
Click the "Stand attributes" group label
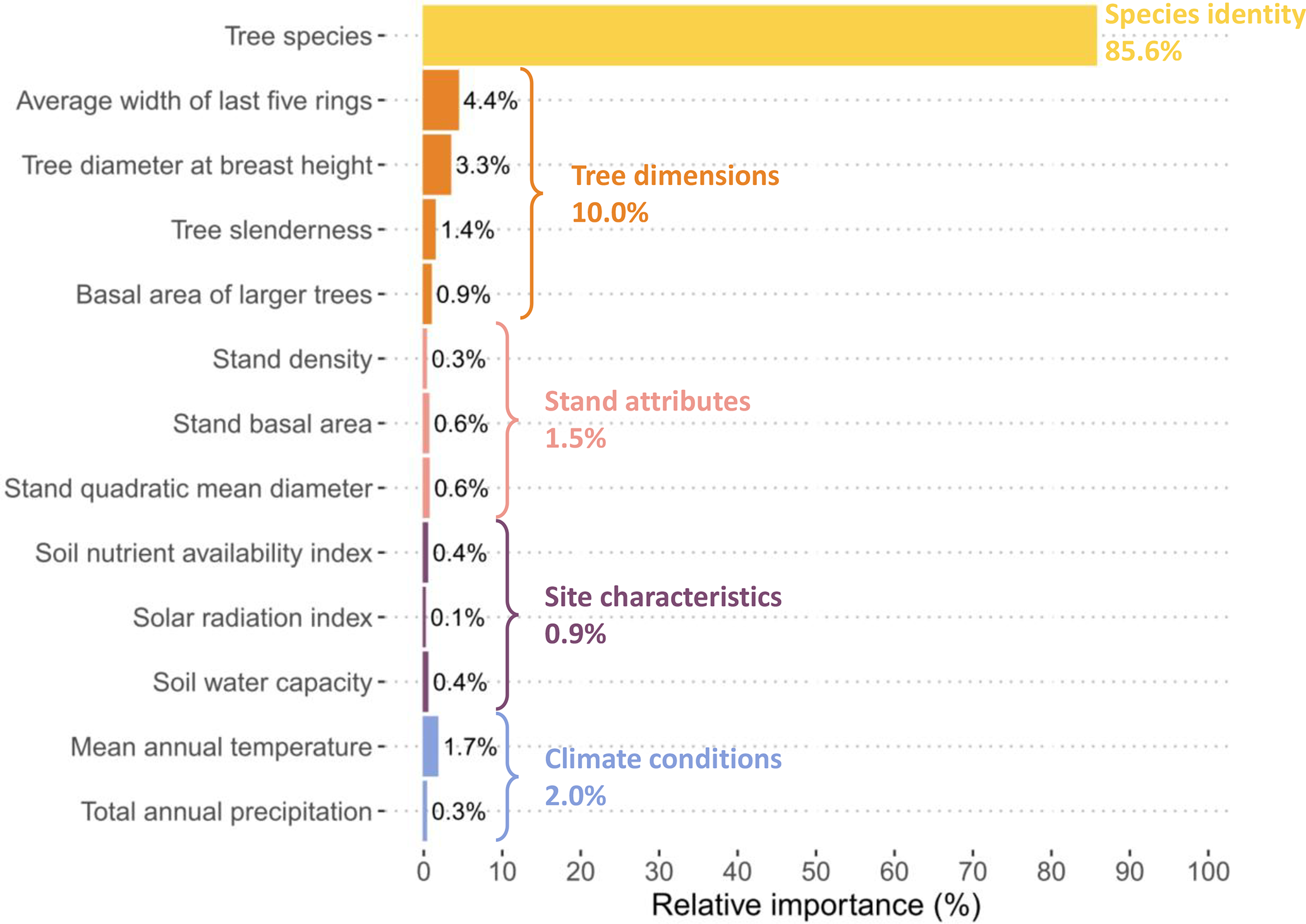[647, 401]
